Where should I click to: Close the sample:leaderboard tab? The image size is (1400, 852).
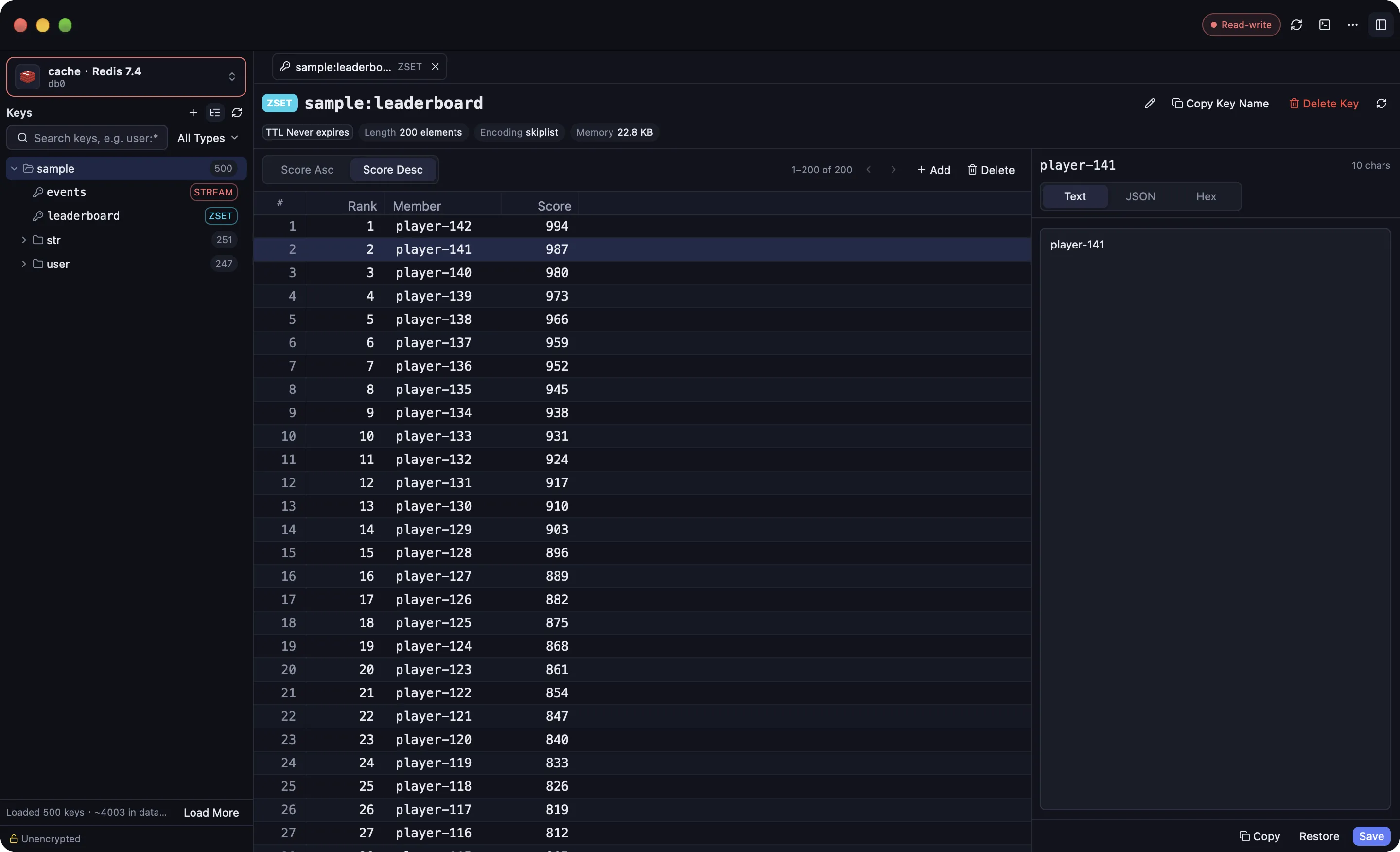coord(435,67)
